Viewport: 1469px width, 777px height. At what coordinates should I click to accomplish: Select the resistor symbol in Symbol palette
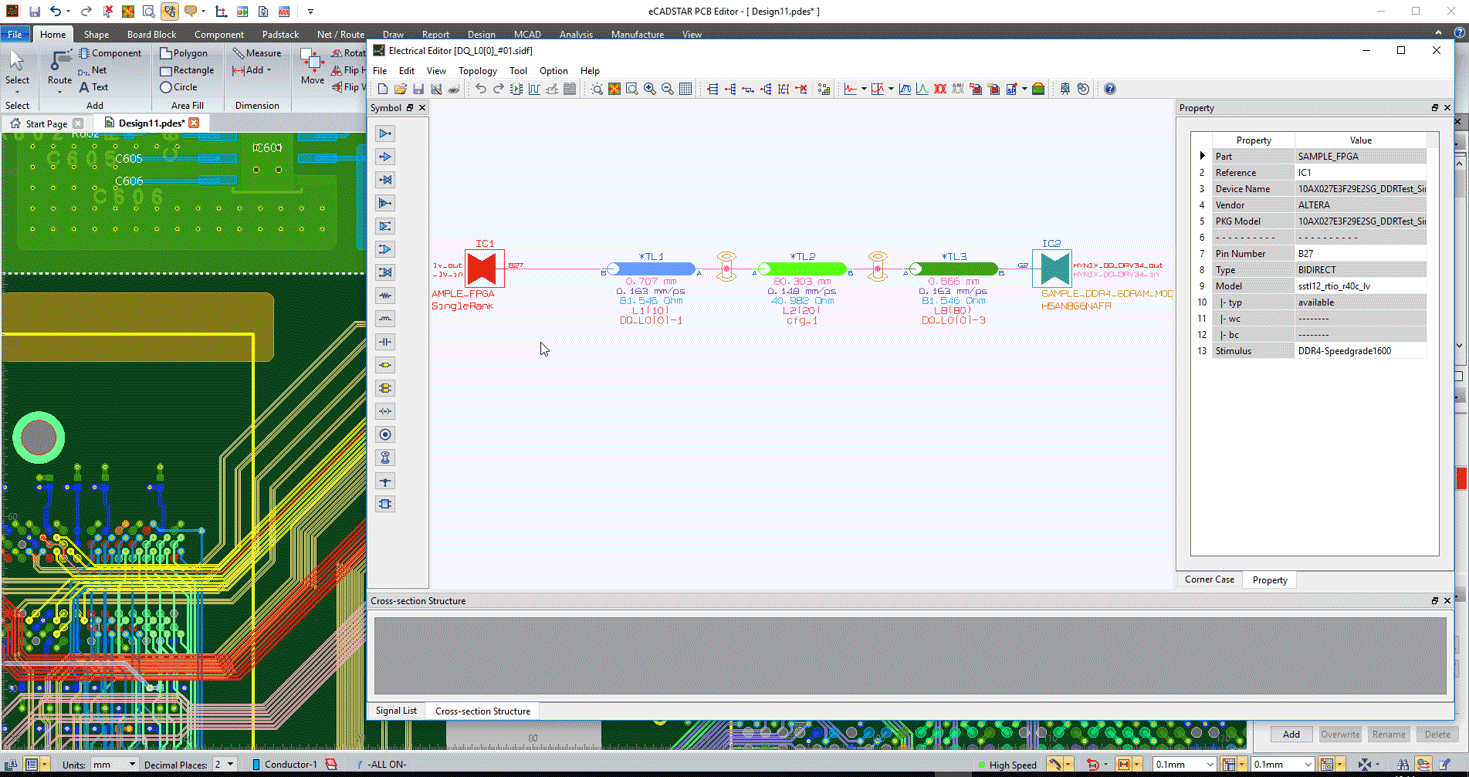(x=385, y=296)
